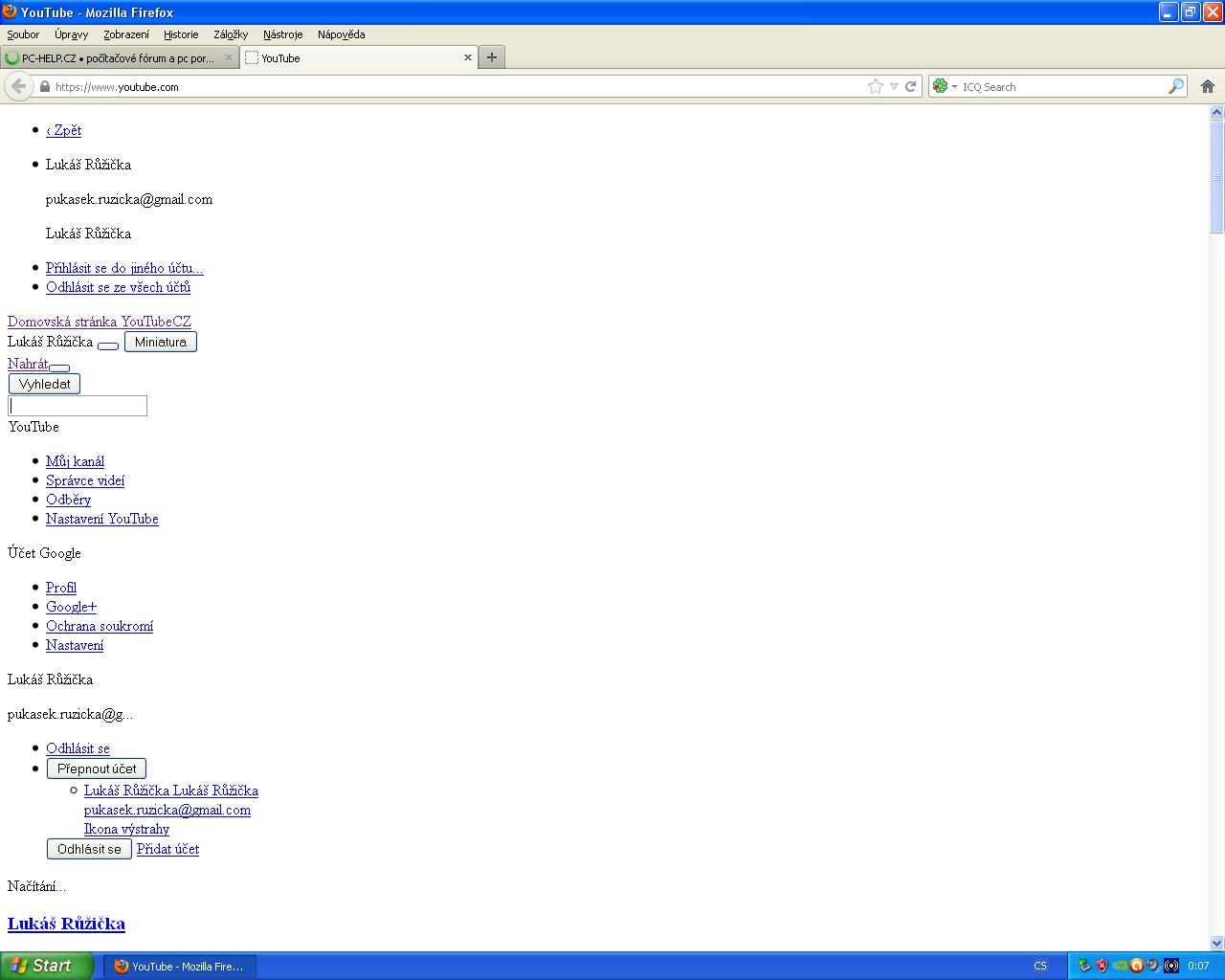
Task: Click the small button beside Nahrát
Action: pos(59,367)
